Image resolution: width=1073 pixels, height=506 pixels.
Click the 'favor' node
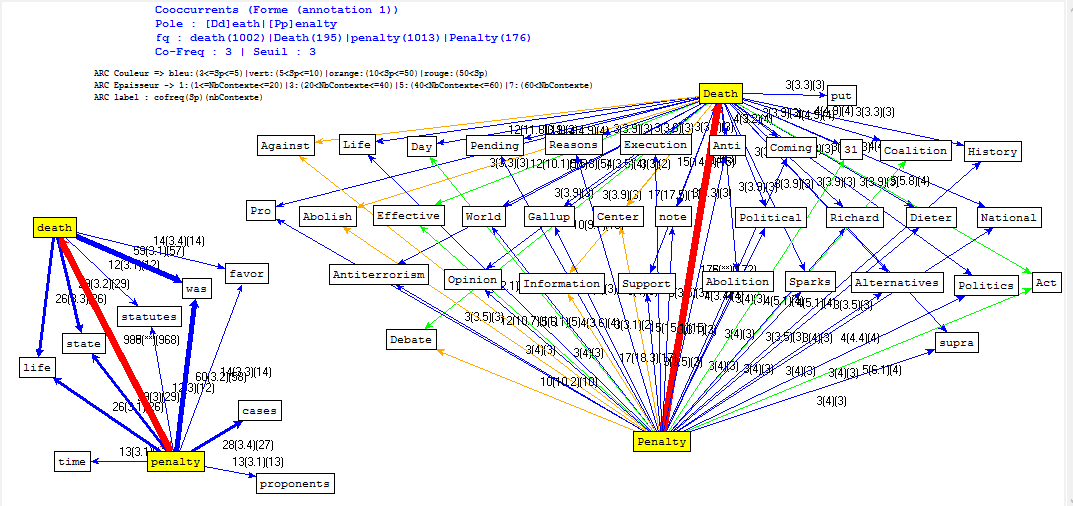point(246,274)
